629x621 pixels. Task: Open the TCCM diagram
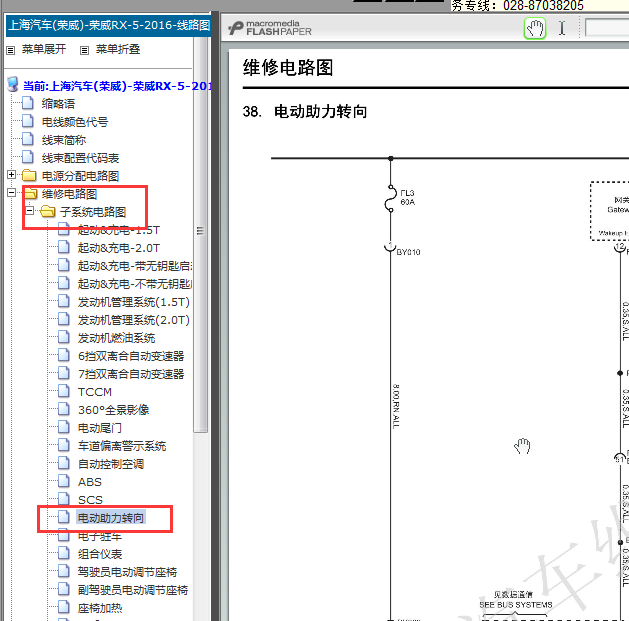[95, 392]
